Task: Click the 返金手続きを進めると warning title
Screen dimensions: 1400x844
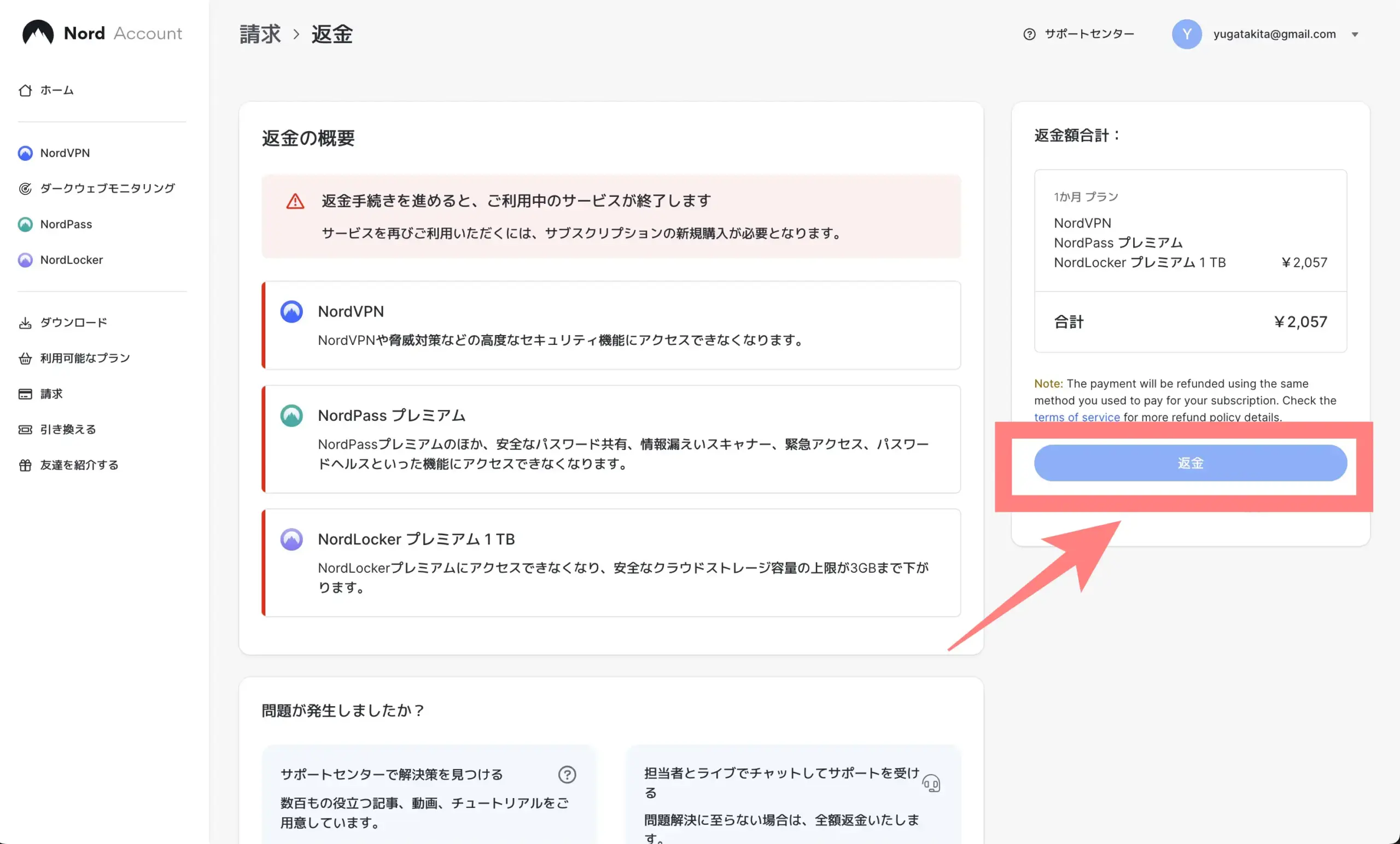Action: point(516,201)
